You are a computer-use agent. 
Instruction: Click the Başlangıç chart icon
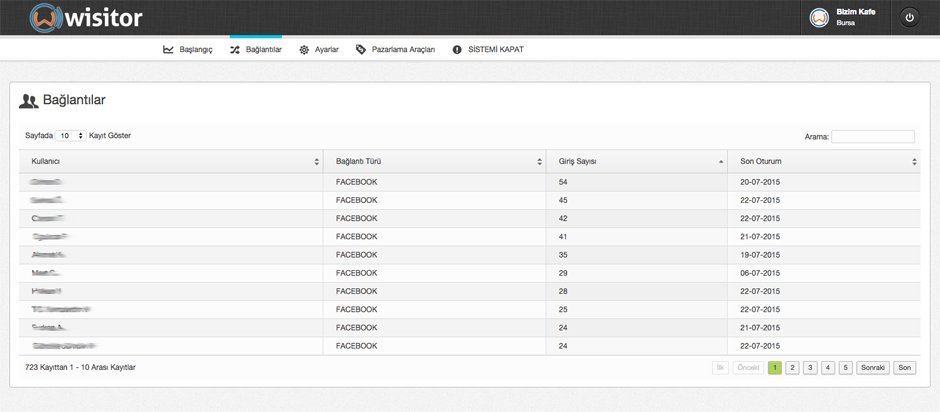168,49
